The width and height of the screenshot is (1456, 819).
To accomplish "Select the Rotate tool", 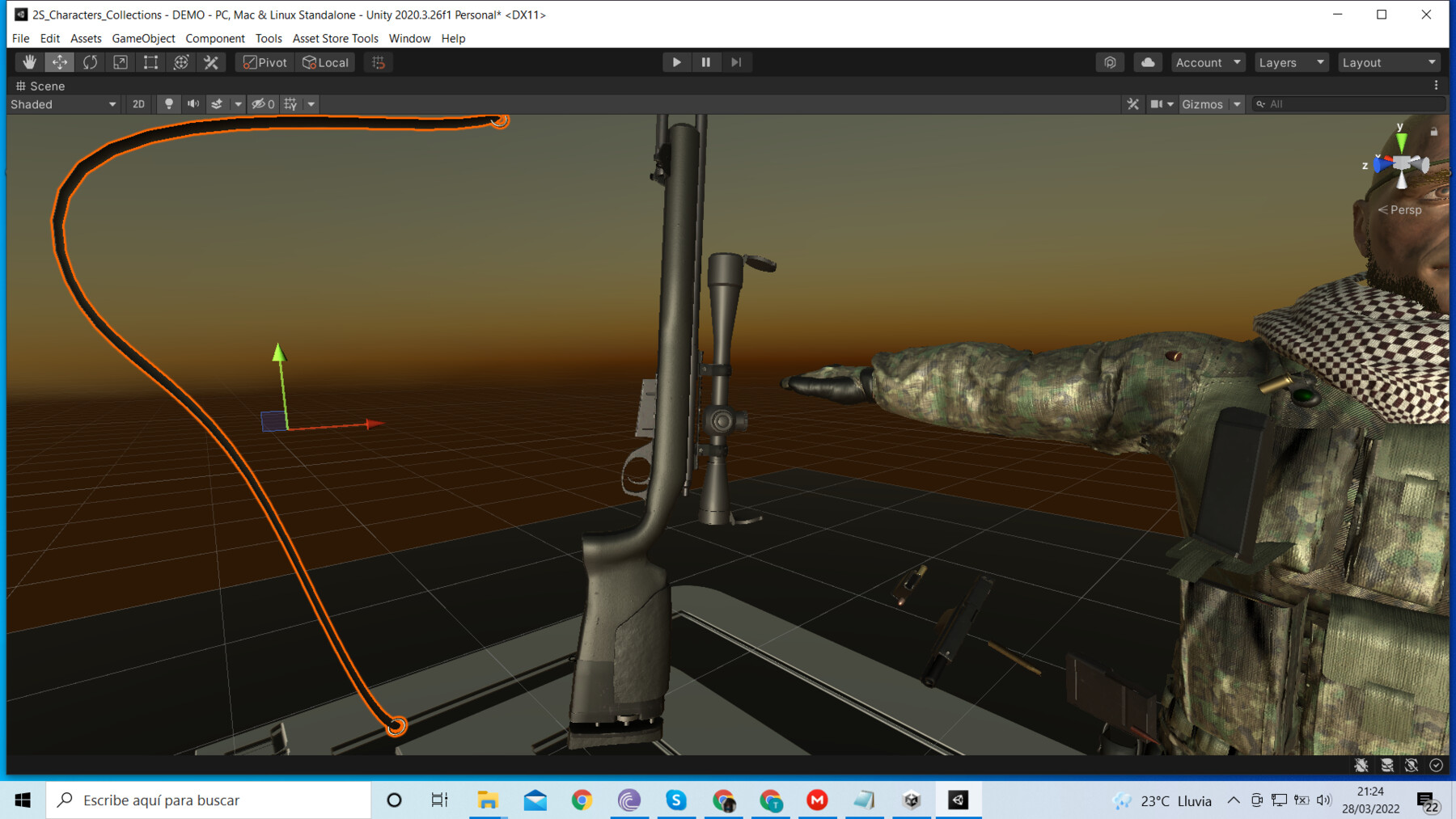I will coord(90,62).
